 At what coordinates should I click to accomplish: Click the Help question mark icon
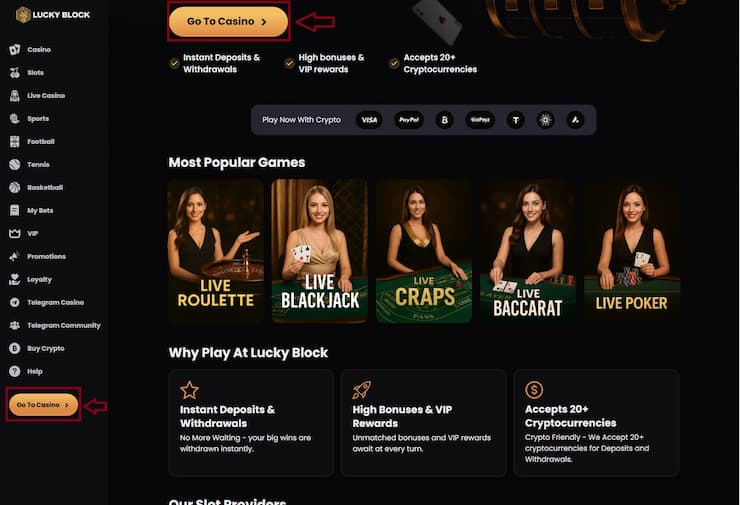click(15, 371)
